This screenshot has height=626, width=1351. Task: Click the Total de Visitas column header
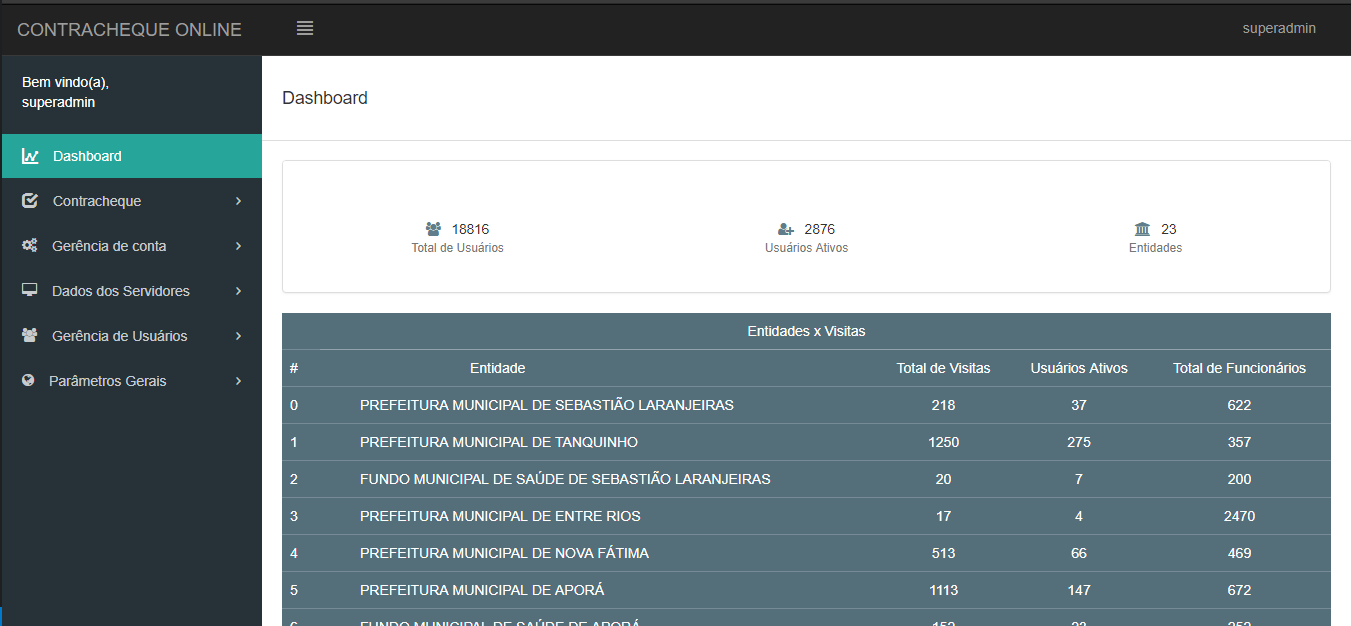point(943,368)
